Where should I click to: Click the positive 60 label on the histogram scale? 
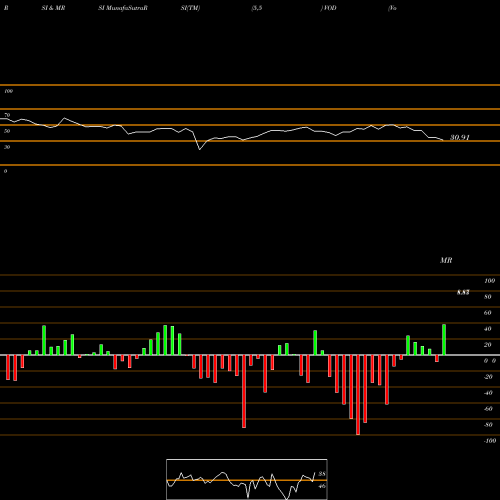(488, 313)
